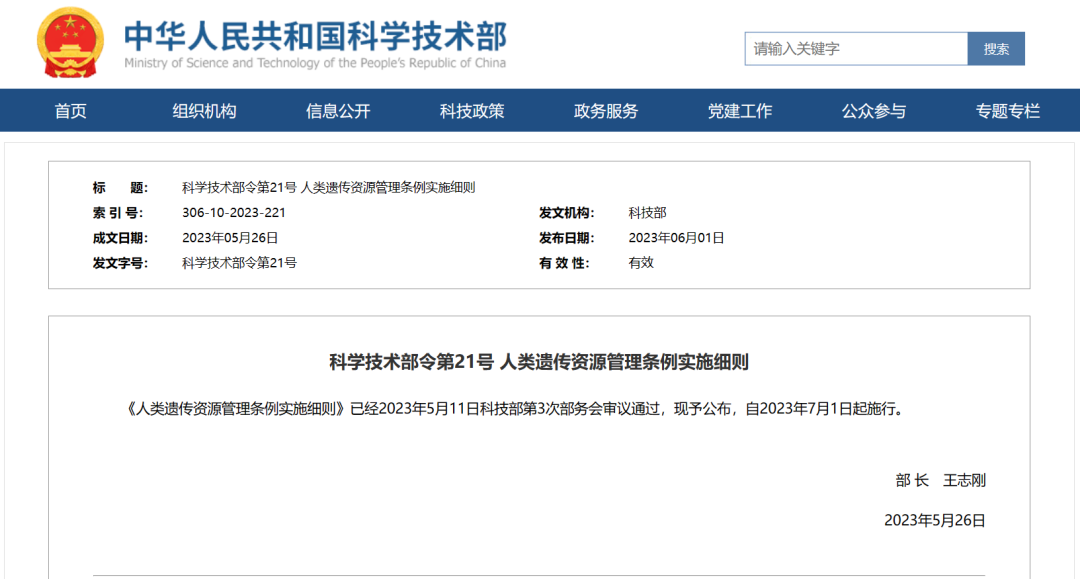Open the 专题专栏 navigation item

[x=1008, y=111]
